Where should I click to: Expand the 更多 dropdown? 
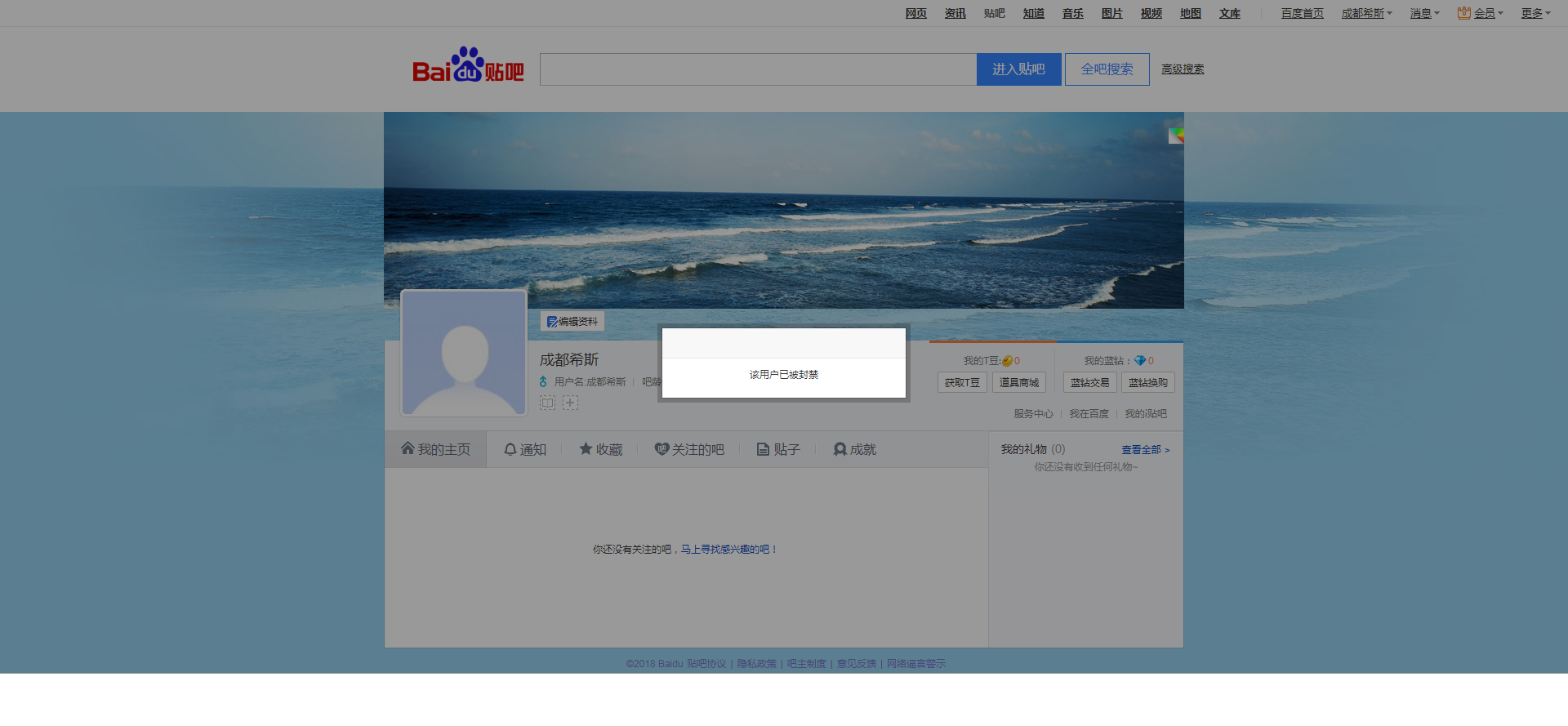point(1535,13)
